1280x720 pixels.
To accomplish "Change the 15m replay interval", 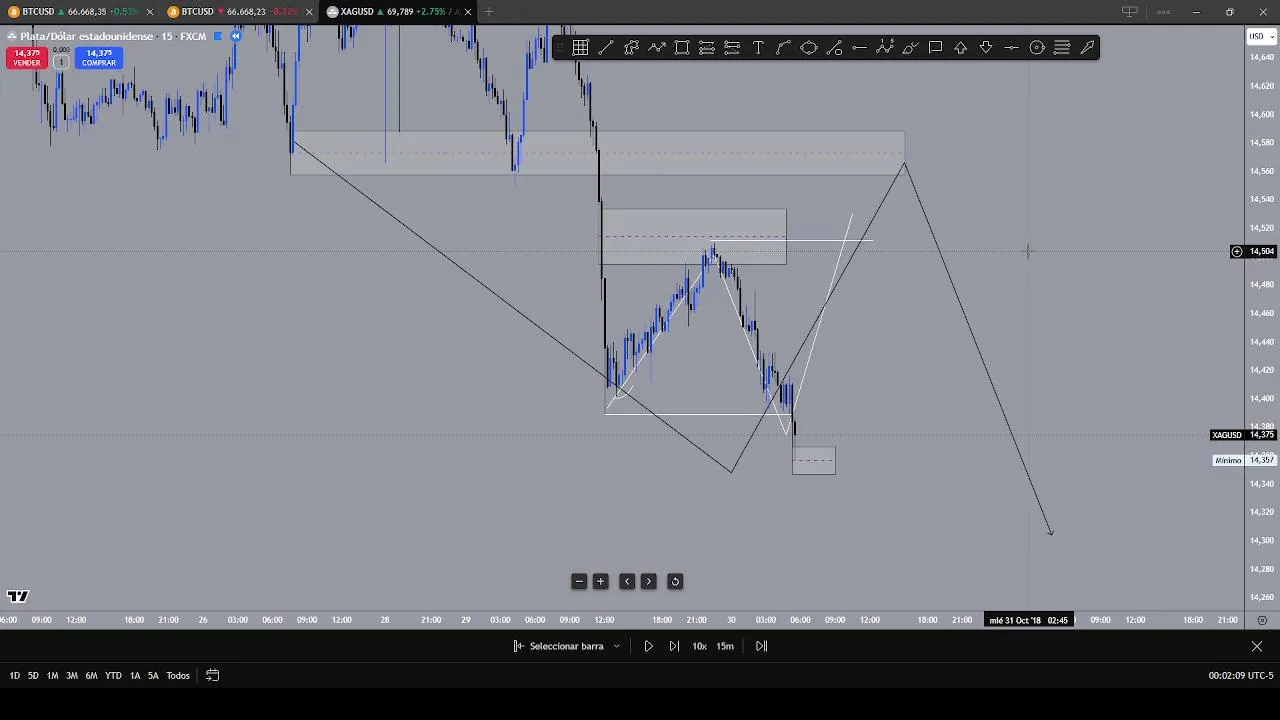I will coord(725,646).
